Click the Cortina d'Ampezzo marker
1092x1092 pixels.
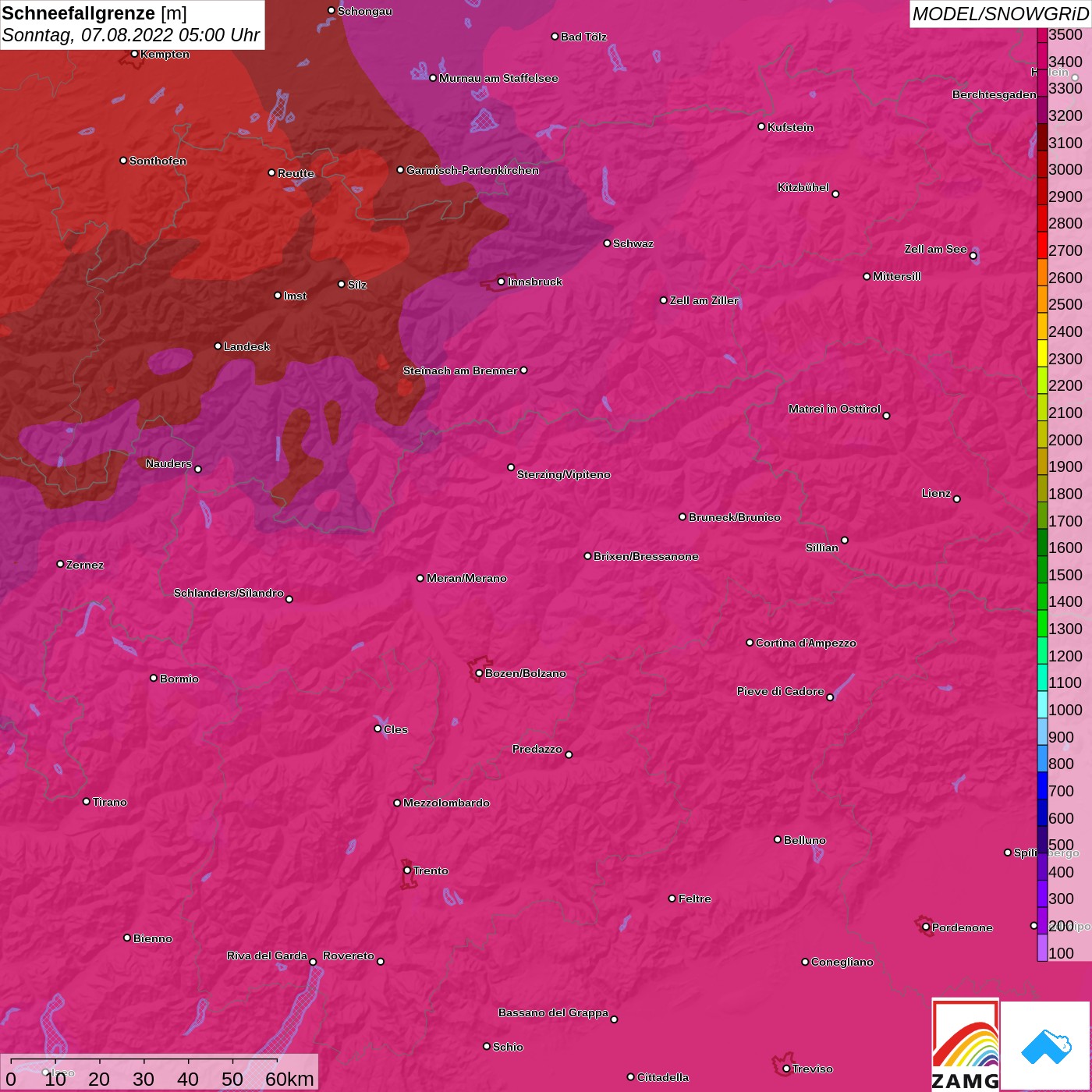750,643
